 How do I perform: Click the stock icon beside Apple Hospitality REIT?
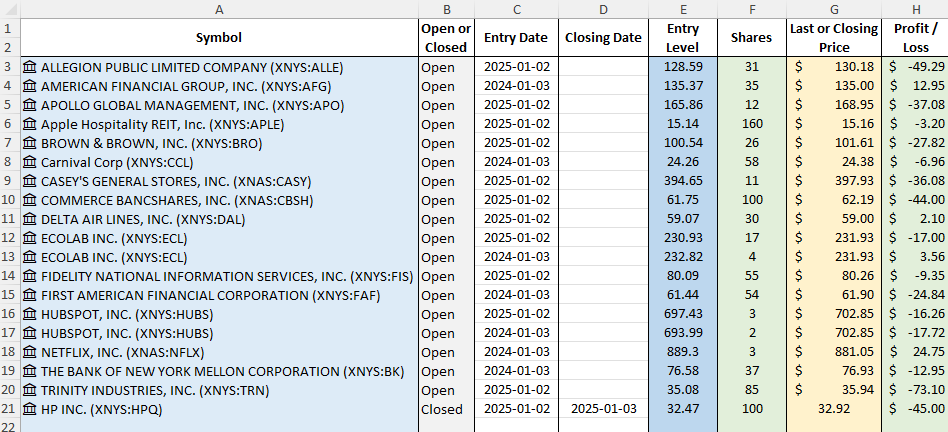29,124
